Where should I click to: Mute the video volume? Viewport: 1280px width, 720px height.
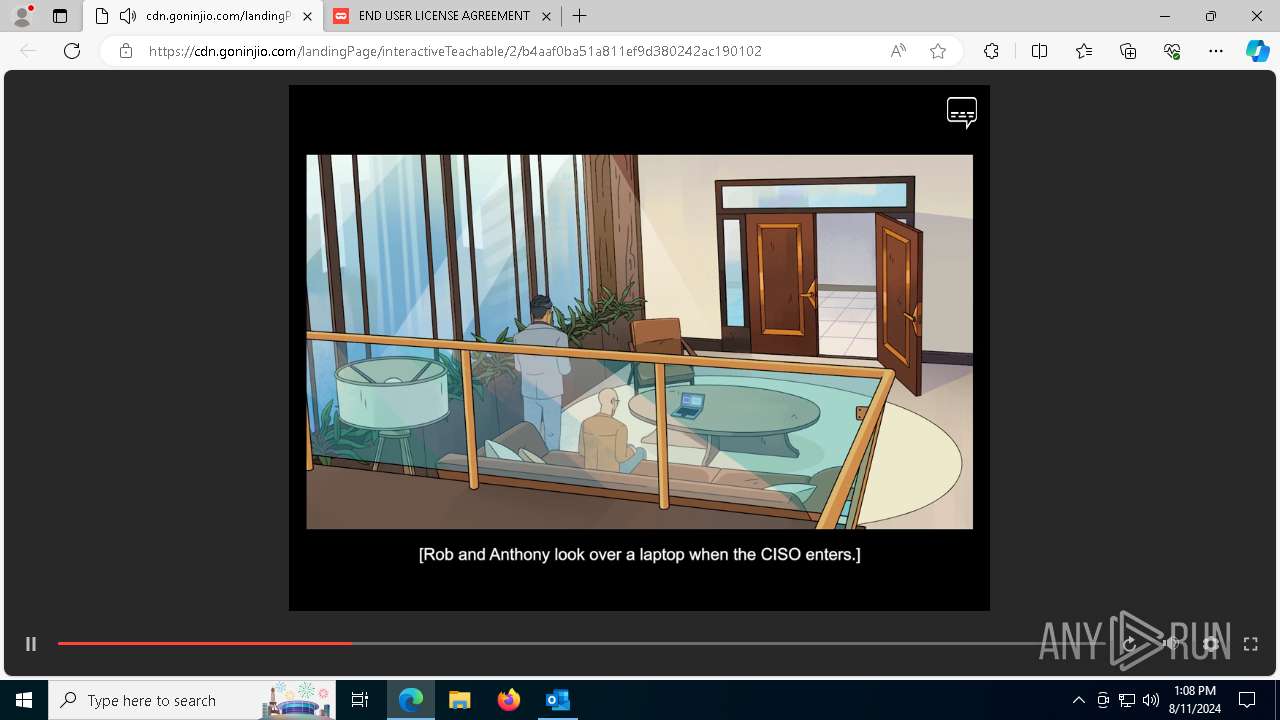pos(1171,644)
